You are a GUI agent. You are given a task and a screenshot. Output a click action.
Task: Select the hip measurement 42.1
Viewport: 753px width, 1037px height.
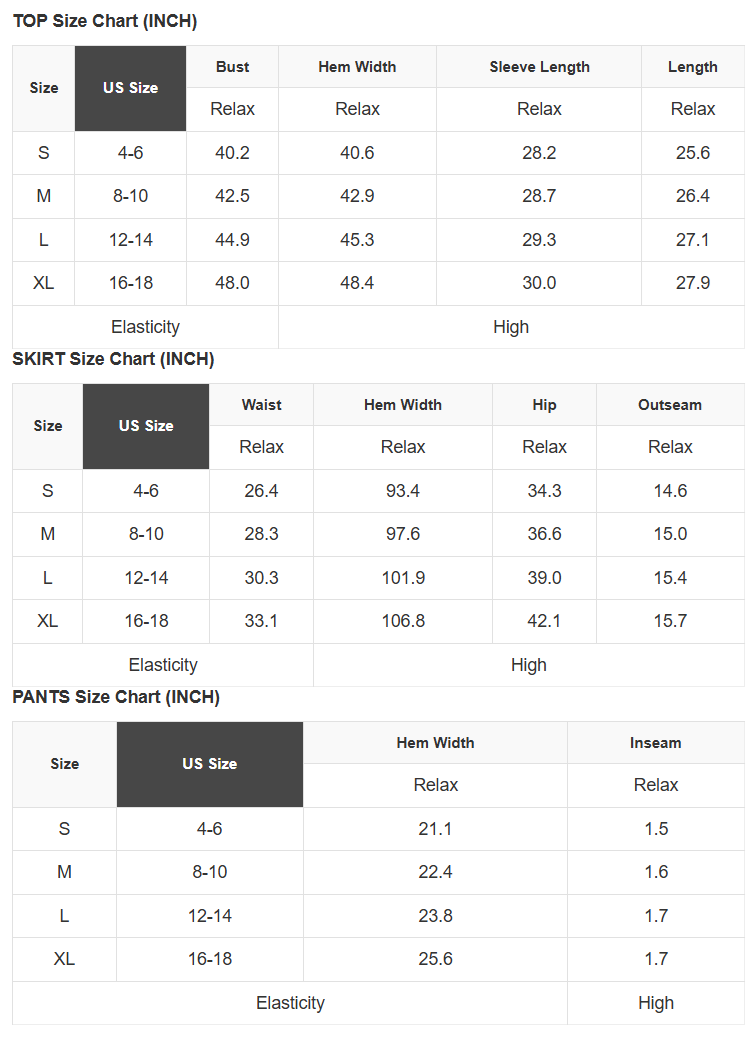coord(544,621)
